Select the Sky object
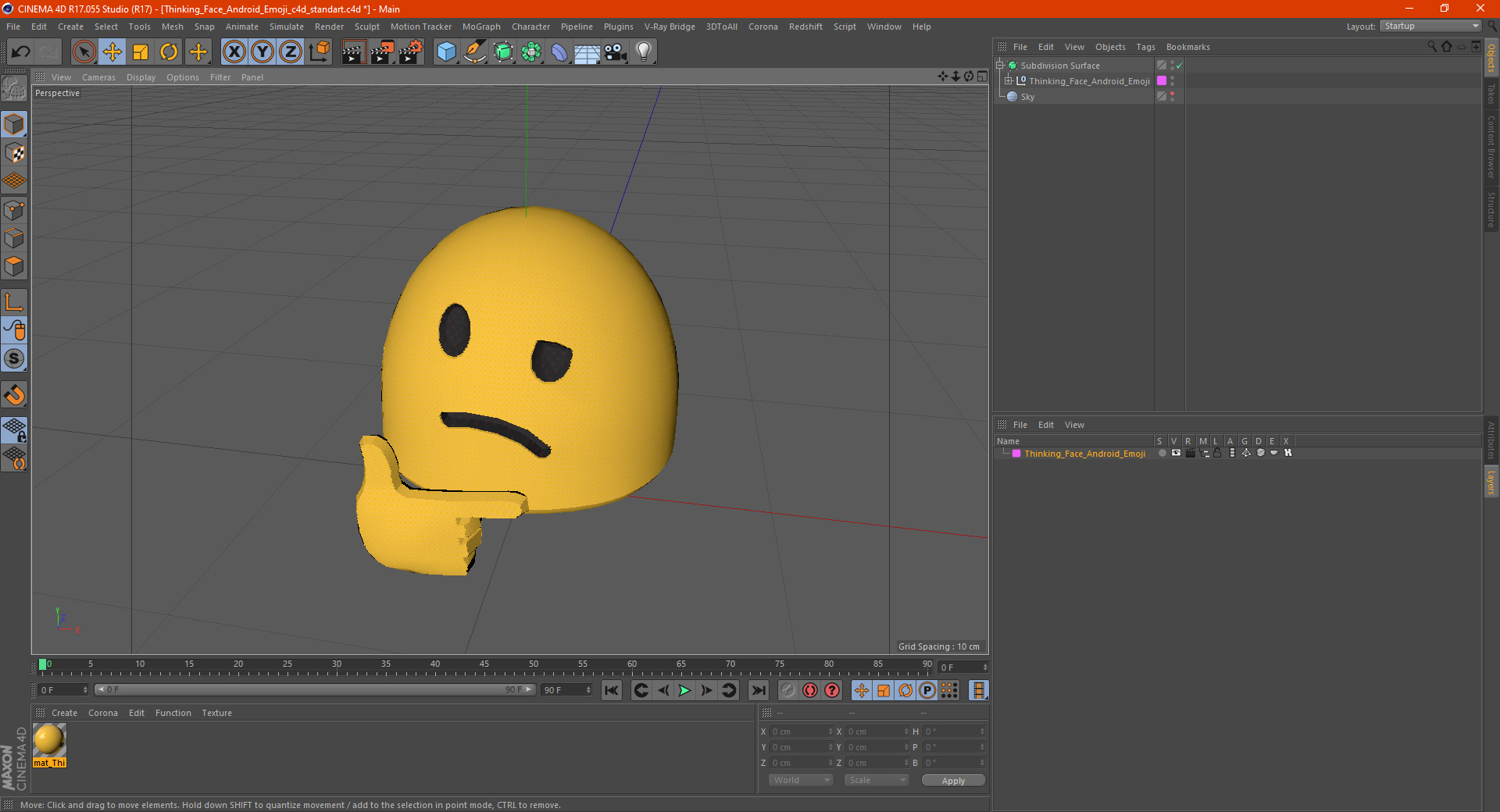This screenshot has width=1500, height=812. click(x=1027, y=97)
